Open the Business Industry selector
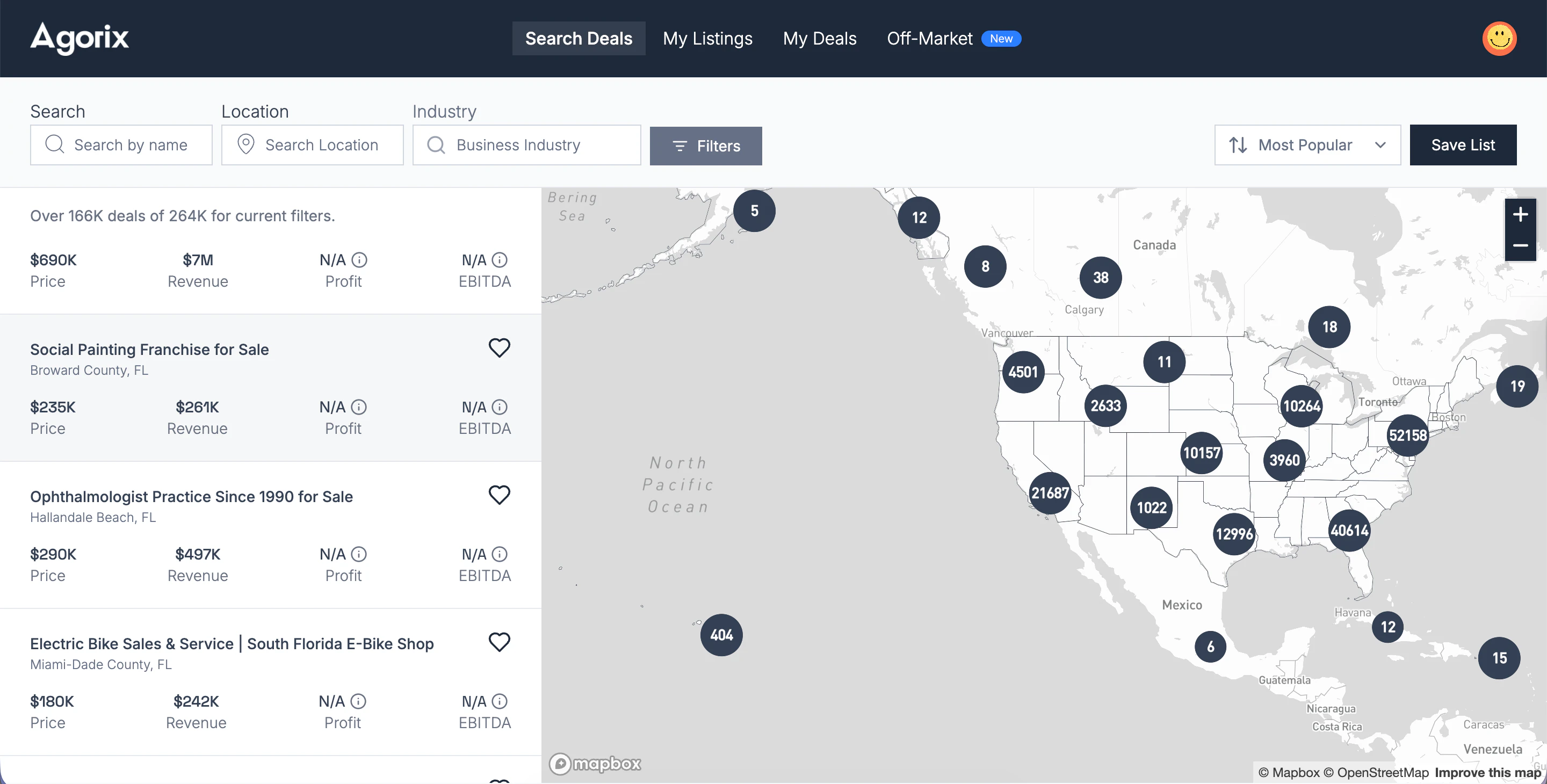1547x784 pixels. pyautogui.click(x=526, y=144)
